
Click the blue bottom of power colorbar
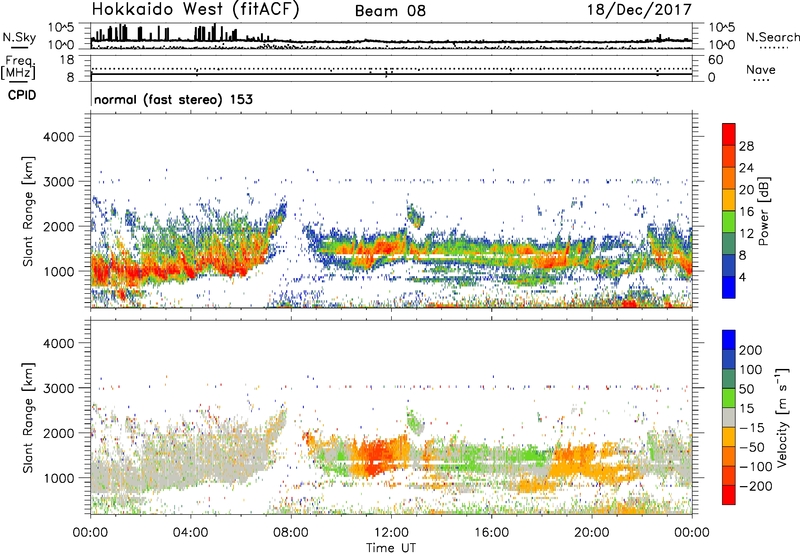(728, 287)
